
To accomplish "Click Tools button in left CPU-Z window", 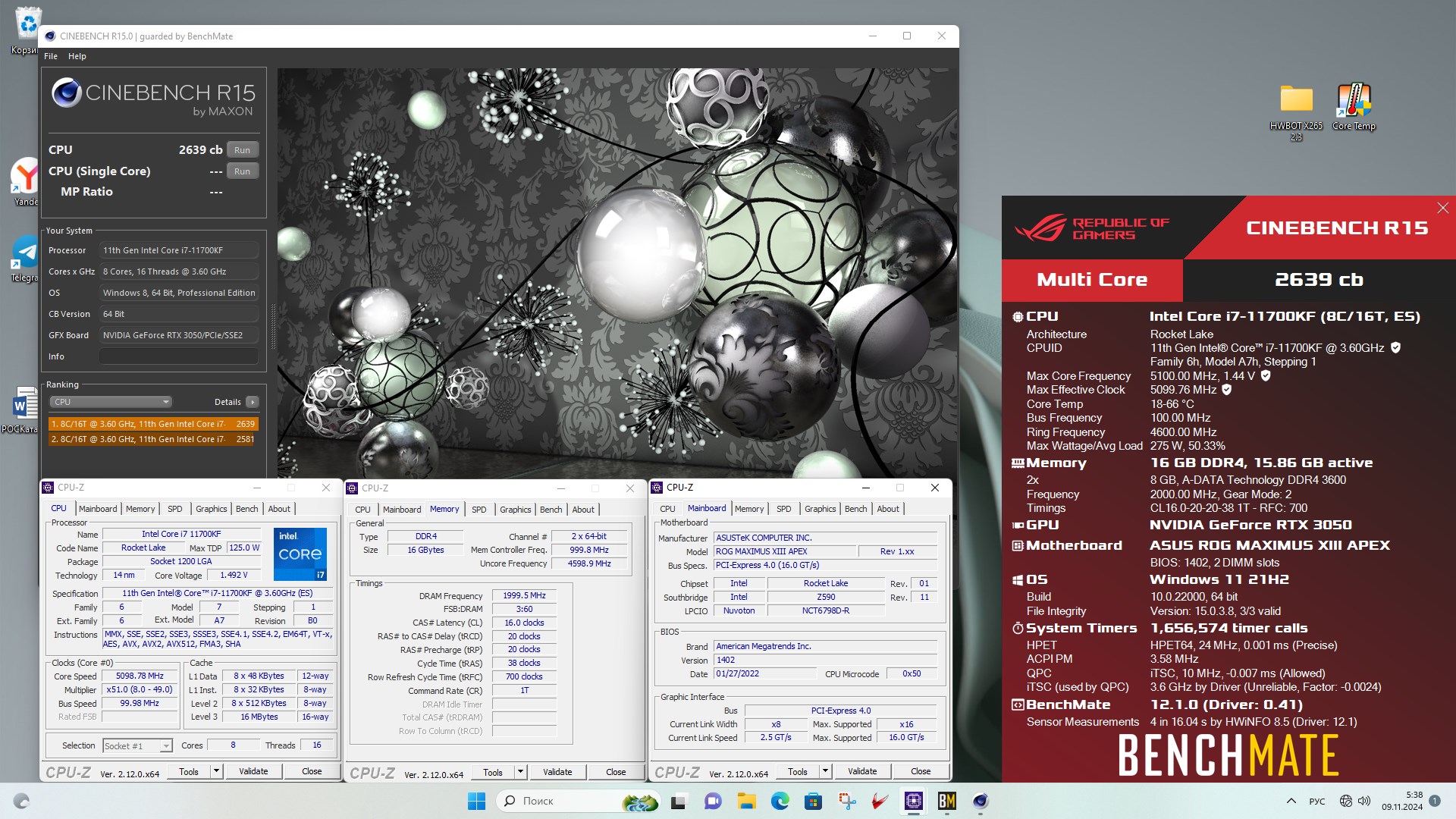I will [189, 771].
